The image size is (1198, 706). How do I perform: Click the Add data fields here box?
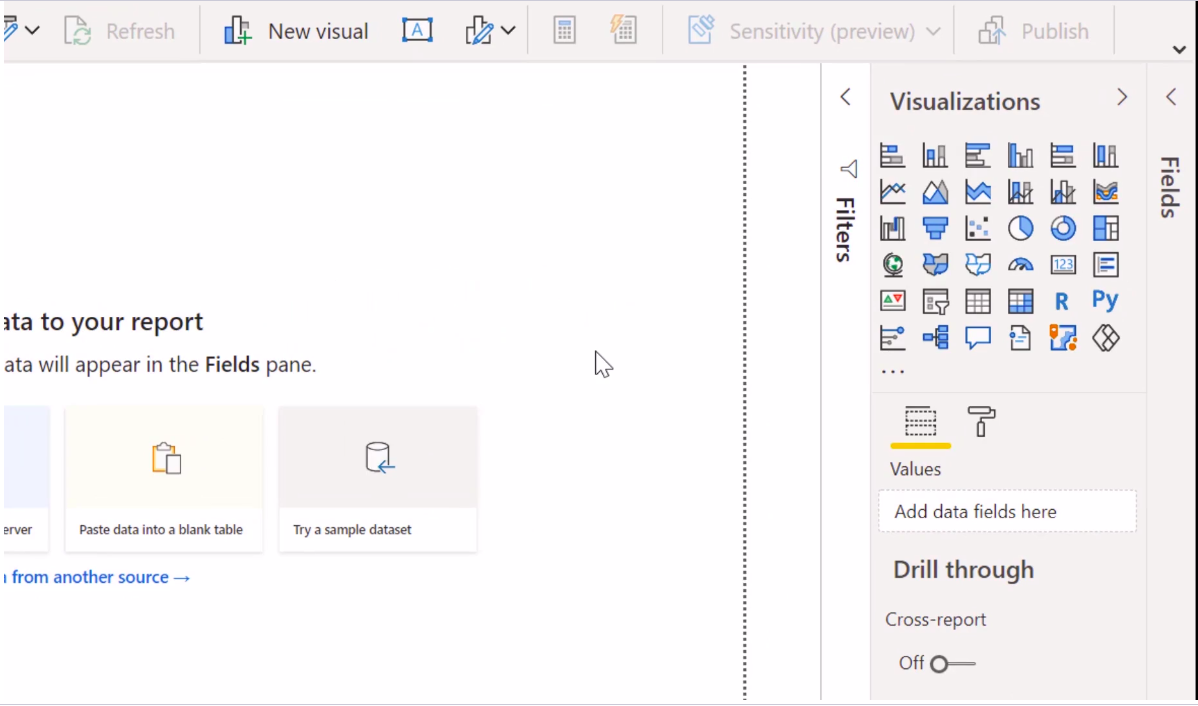(1007, 511)
